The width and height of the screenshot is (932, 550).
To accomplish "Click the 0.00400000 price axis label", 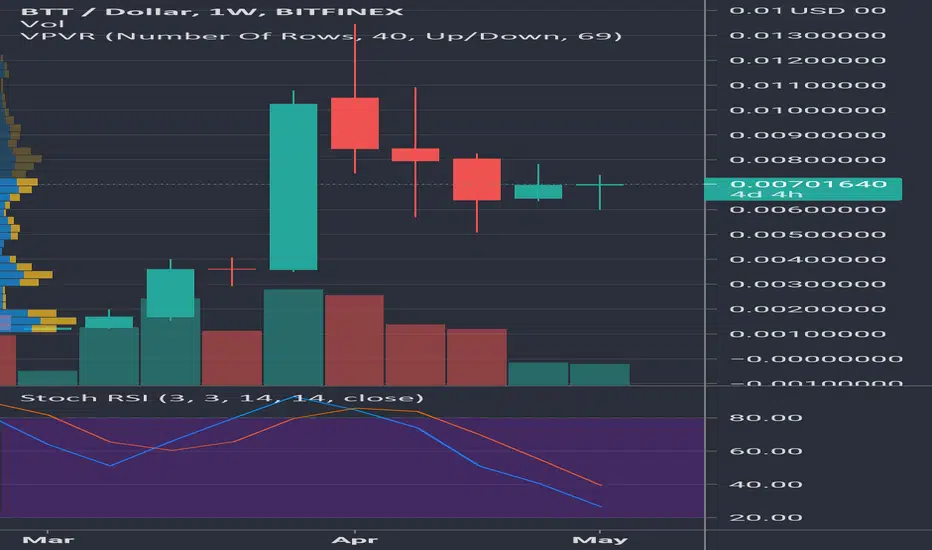I will pyautogui.click(x=807, y=259).
